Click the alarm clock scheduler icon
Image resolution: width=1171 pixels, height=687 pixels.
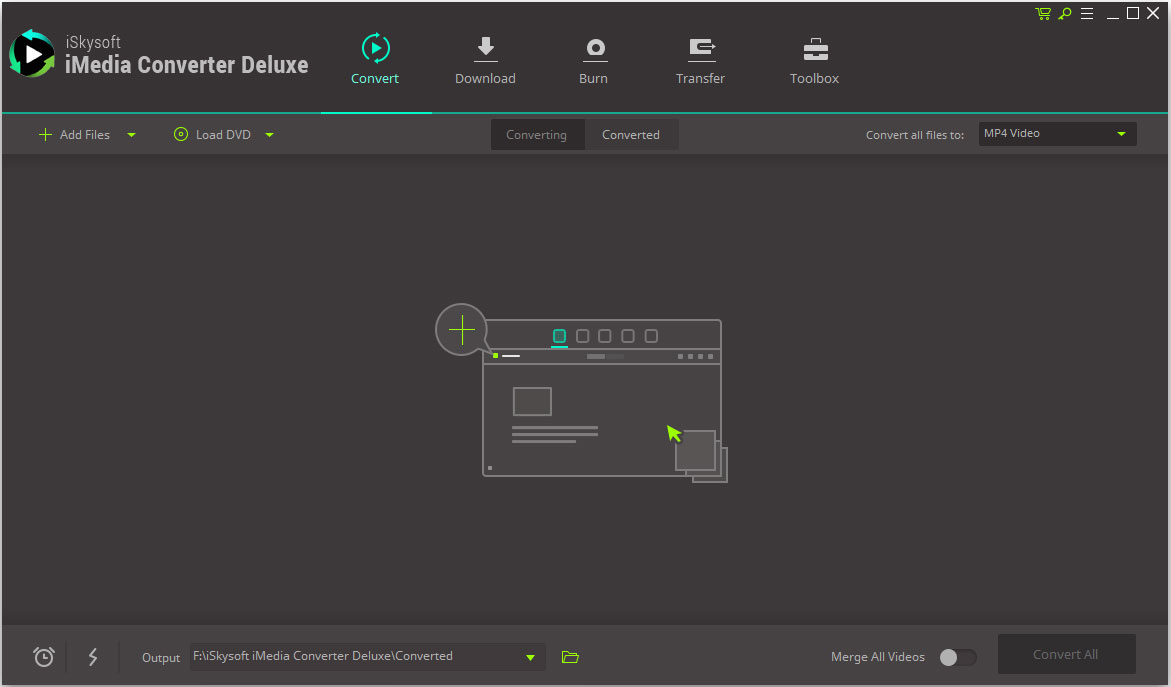click(44, 657)
